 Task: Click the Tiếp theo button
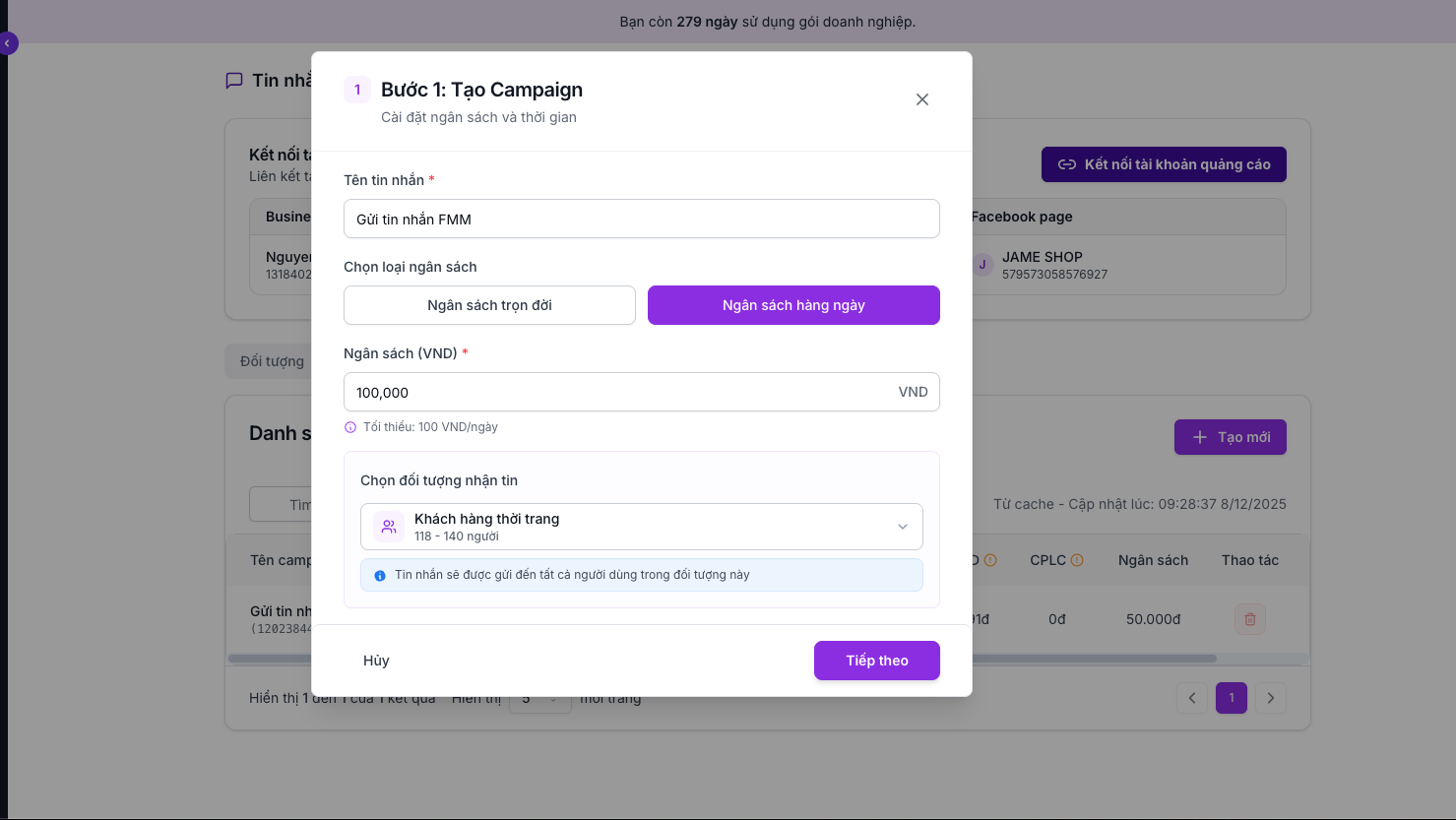876,661
